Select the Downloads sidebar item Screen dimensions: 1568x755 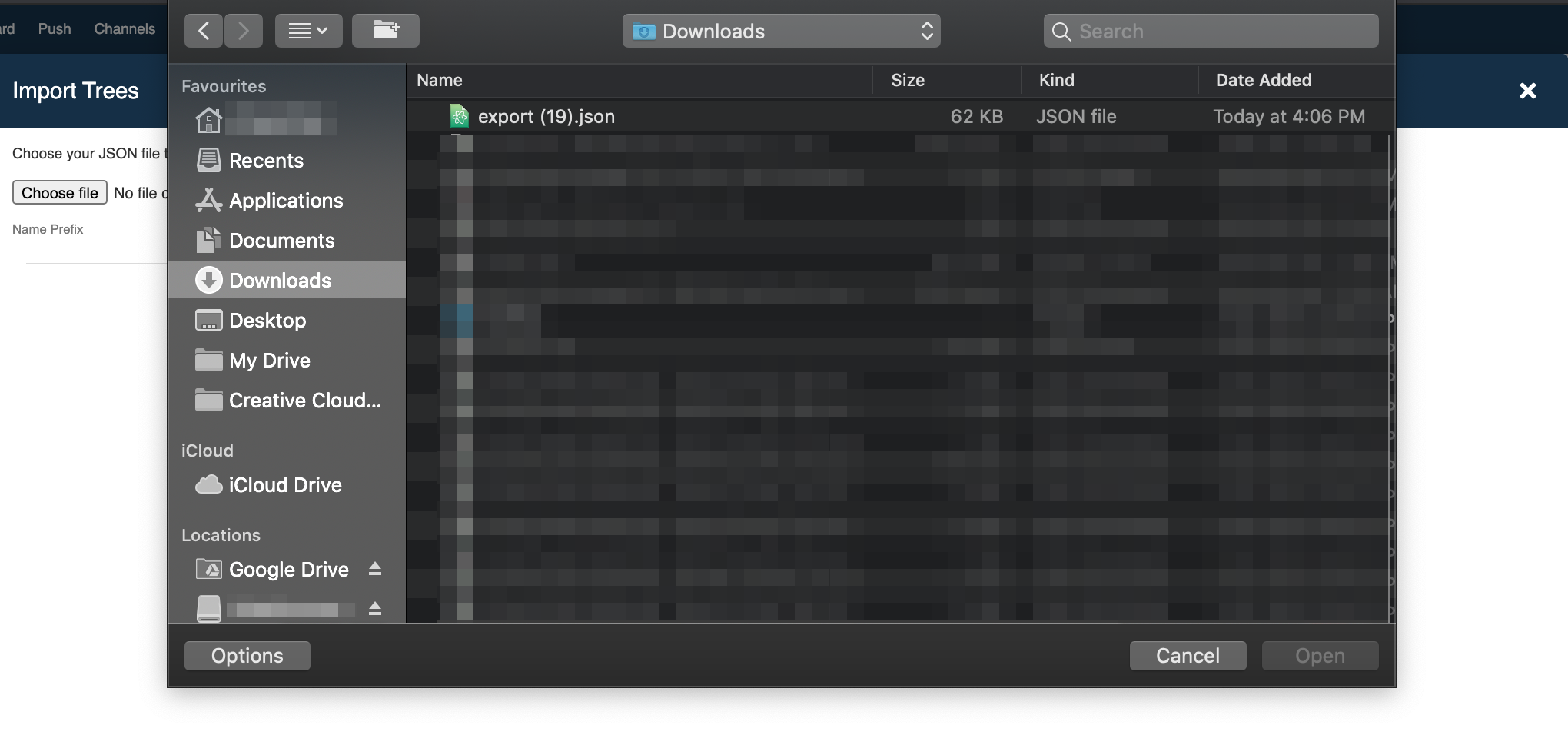coord(280,280)
